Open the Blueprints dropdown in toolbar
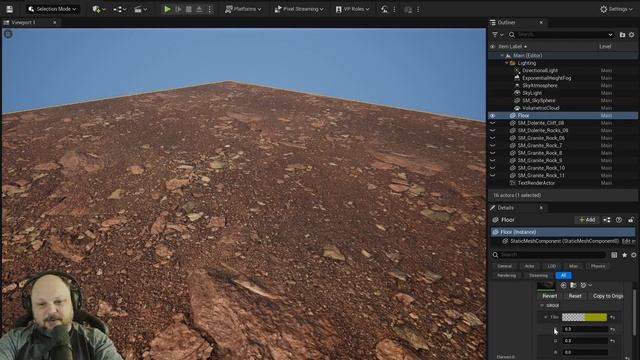The image size is (640, 360). point(119,9)
